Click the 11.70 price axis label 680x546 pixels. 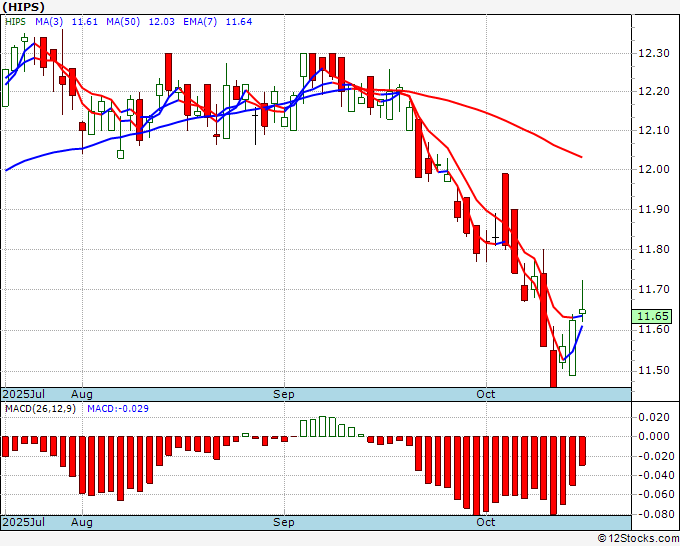coord(654,289)
